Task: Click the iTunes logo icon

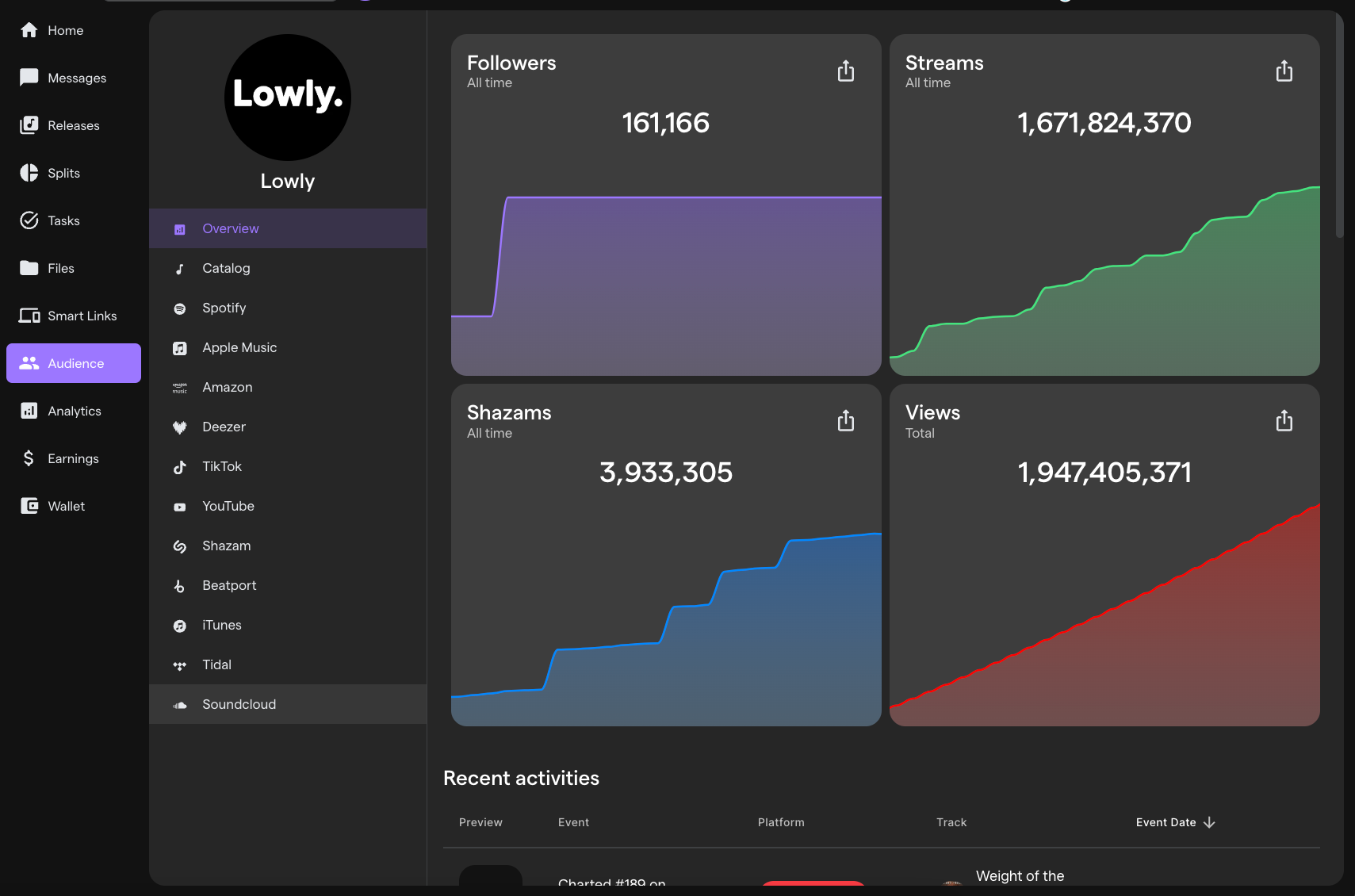Action: coord(180,626)
